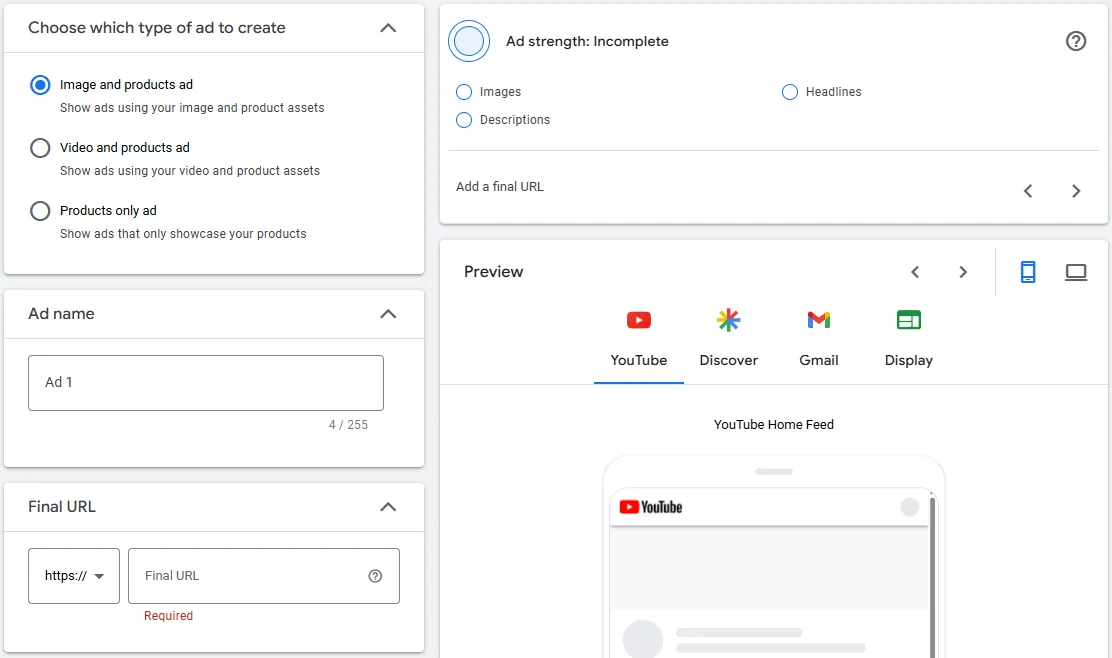Click the YouTube Home Feed caption
The image size is (1112, 658).
coord(774,425)
